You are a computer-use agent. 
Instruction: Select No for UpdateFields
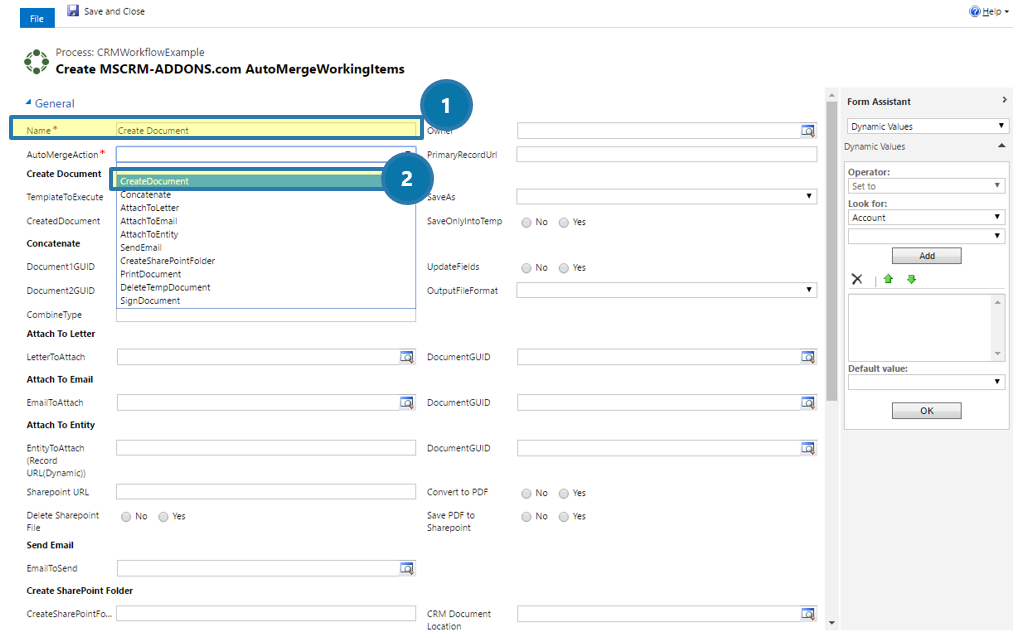(x=526, y=268)
